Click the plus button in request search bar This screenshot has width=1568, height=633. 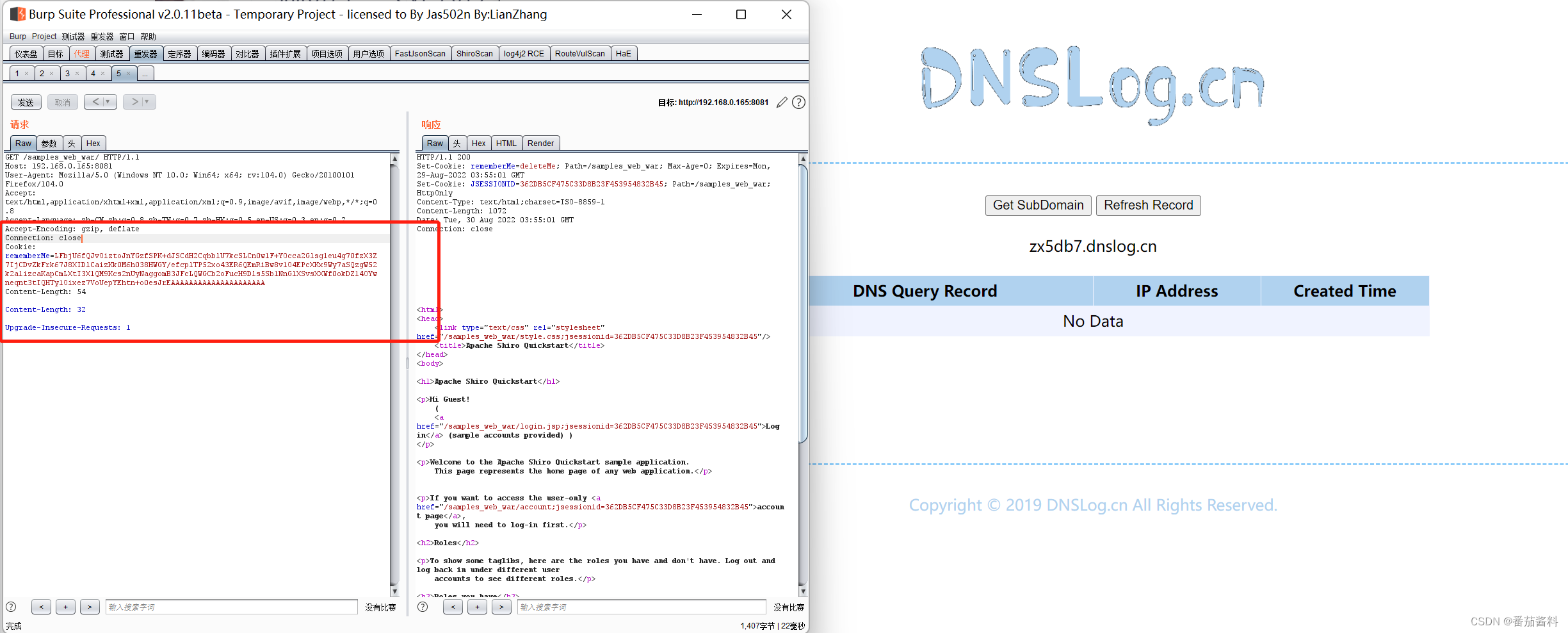65,607
